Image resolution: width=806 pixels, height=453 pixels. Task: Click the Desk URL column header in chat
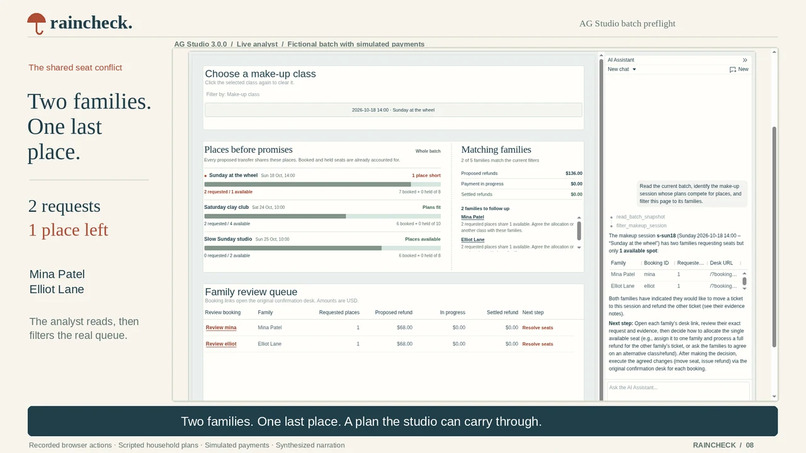coord(721,263)
